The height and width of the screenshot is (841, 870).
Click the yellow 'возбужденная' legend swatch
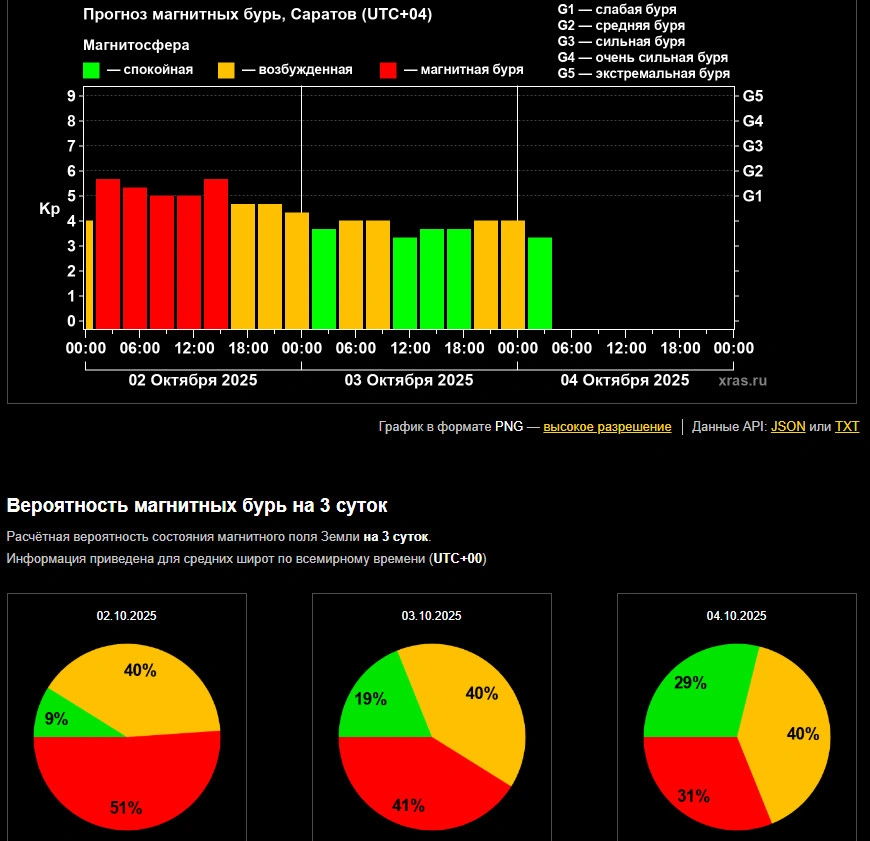click(x=227, y=70)
